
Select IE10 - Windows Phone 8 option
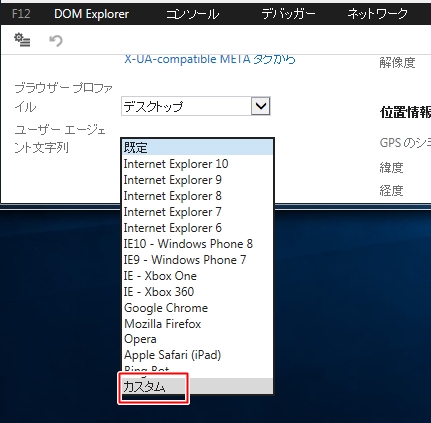[197, 244]
